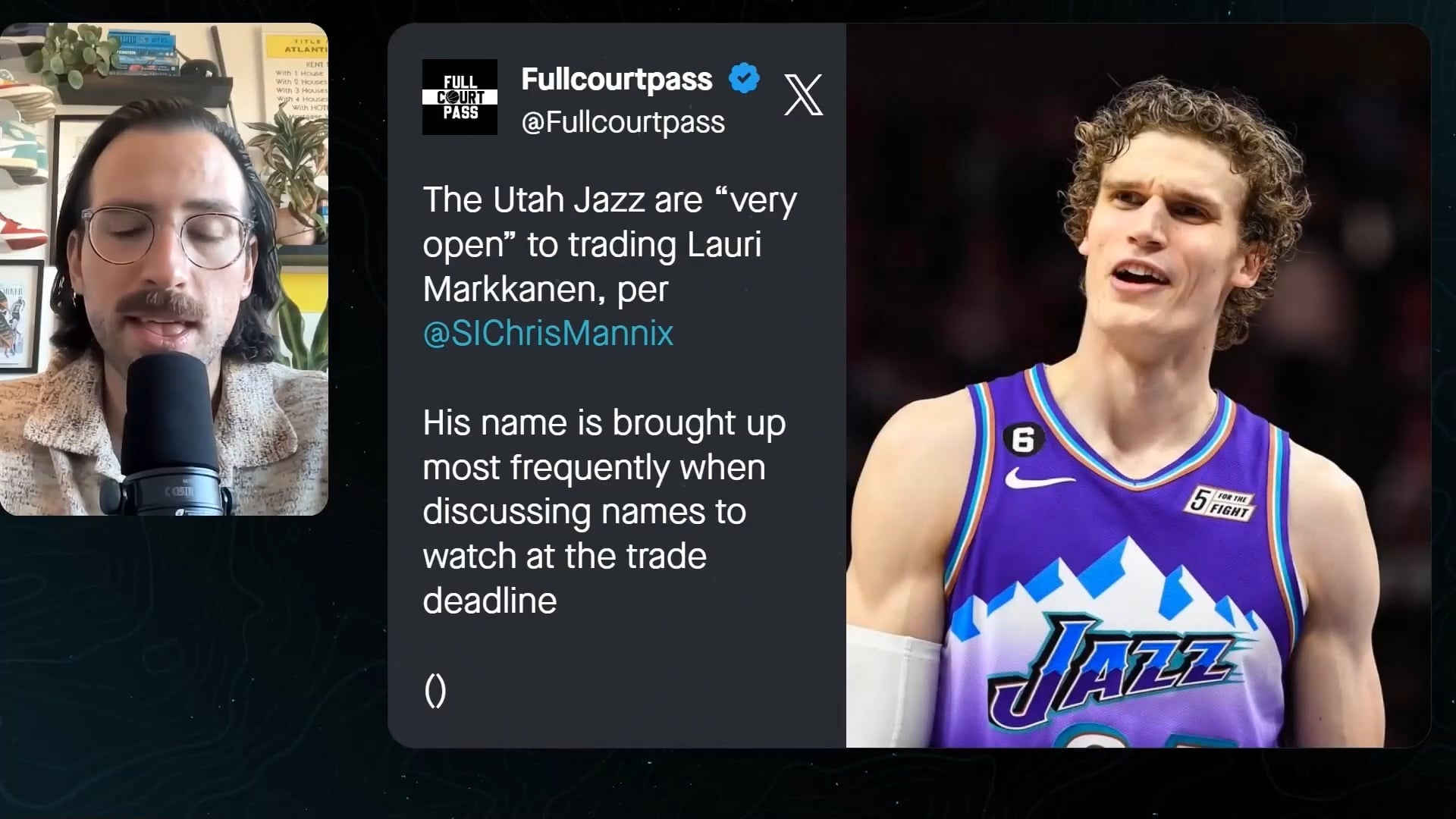The image size is (1456, 819).
Task: Click the host's webcam video feed
Action: 164,269
